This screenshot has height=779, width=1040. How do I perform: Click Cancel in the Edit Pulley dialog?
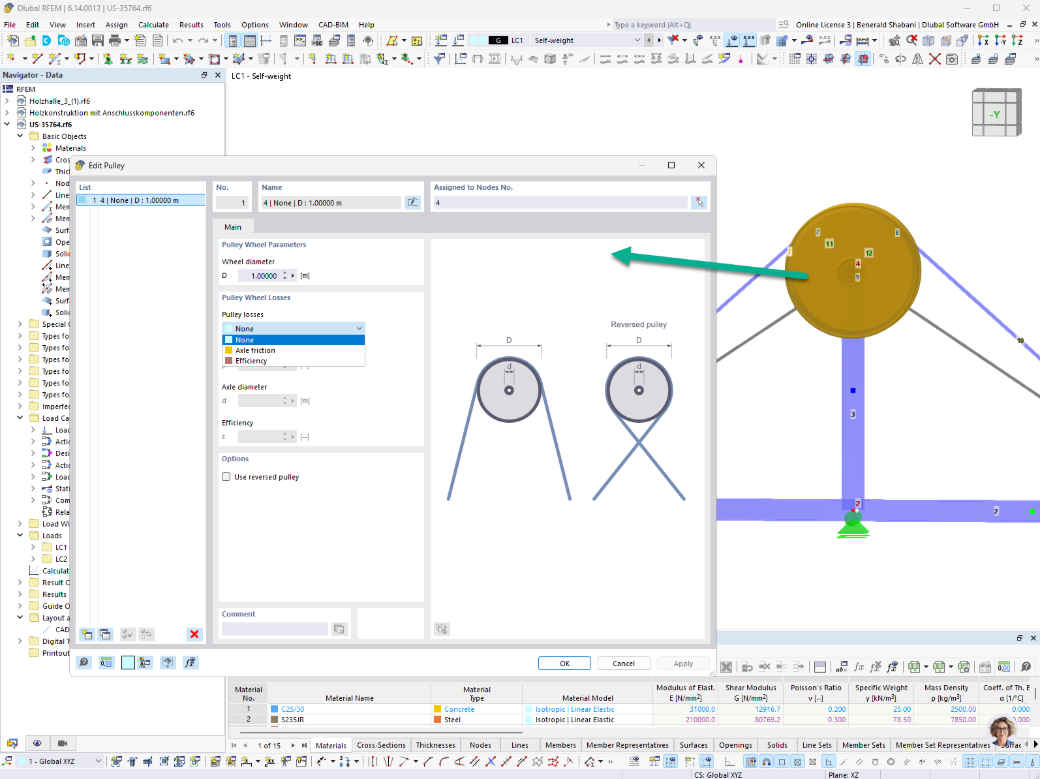click(x=623, y=663)
